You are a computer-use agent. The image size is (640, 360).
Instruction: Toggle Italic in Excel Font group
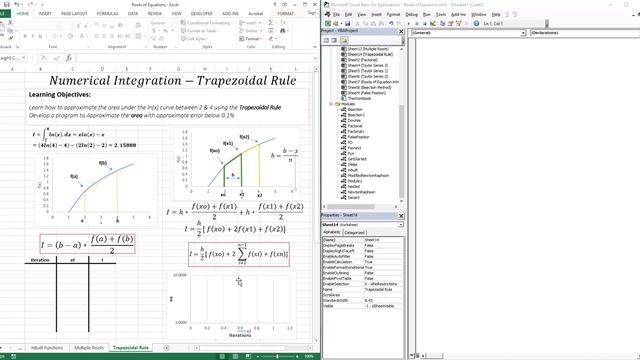[33, 36]
